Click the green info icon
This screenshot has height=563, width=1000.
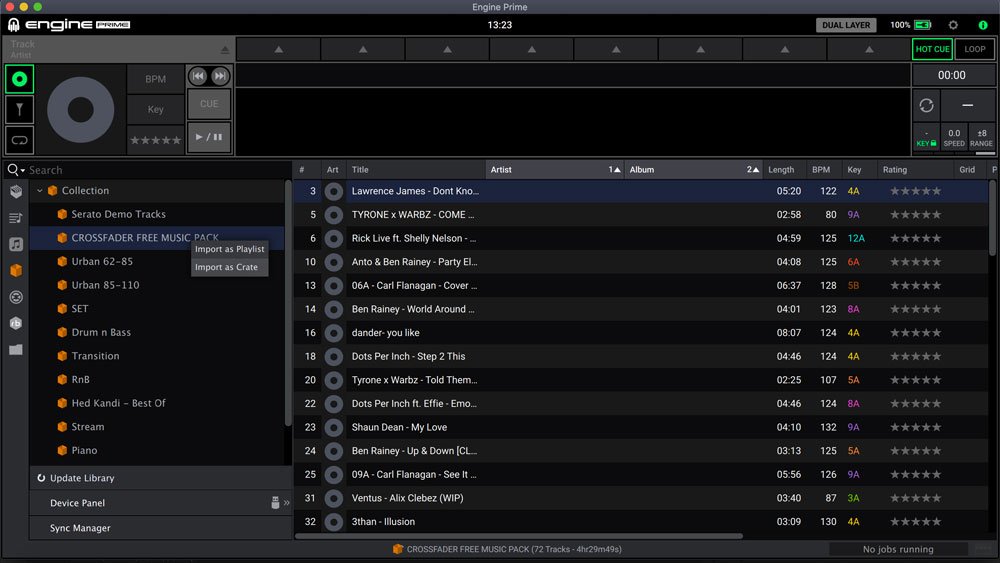[983, 25]
